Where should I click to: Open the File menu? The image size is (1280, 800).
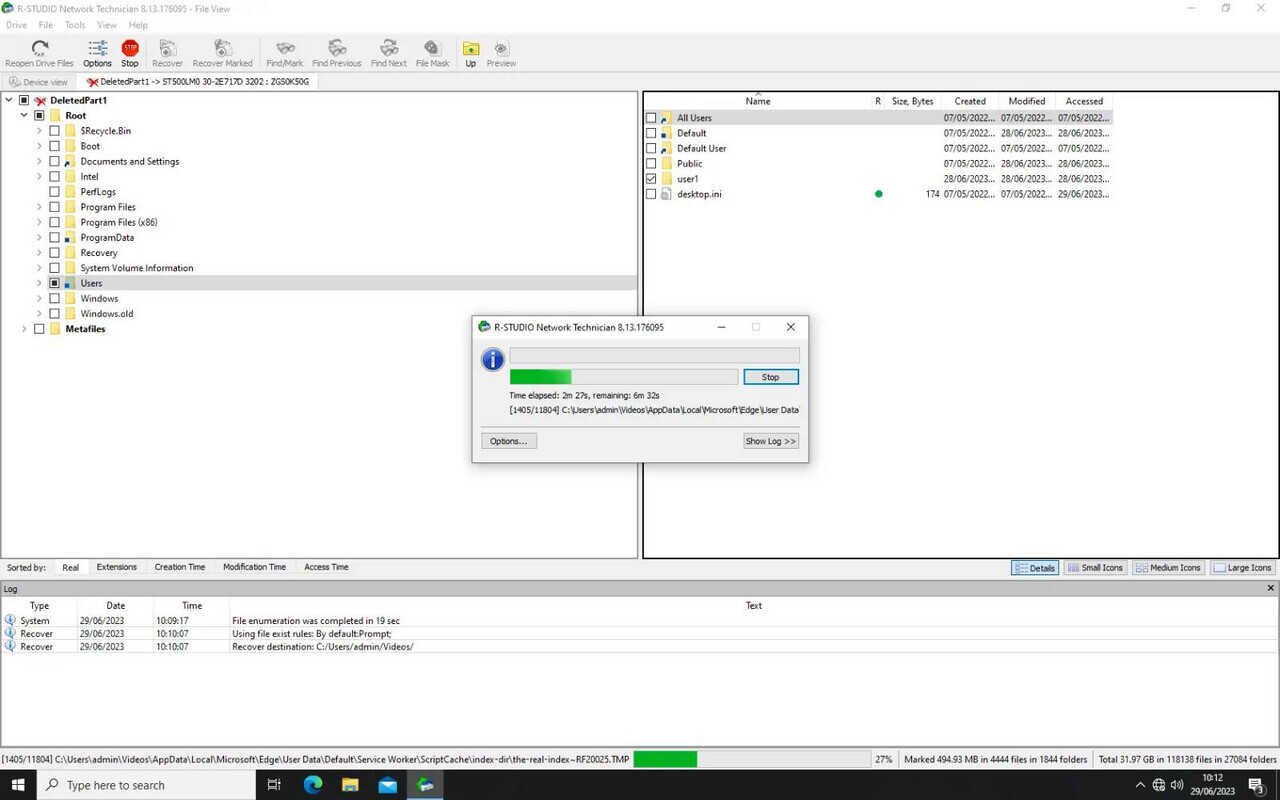46,25
